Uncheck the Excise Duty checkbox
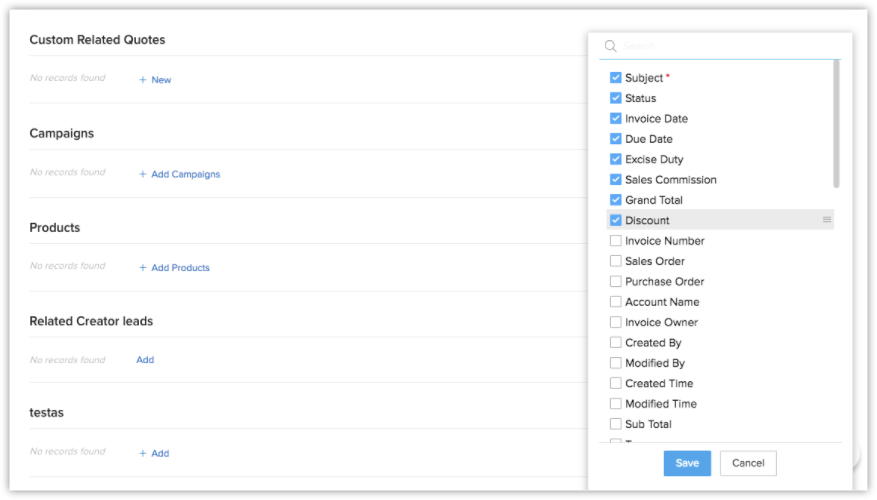This screenshot has height=500, width=877. coord(616,159)
